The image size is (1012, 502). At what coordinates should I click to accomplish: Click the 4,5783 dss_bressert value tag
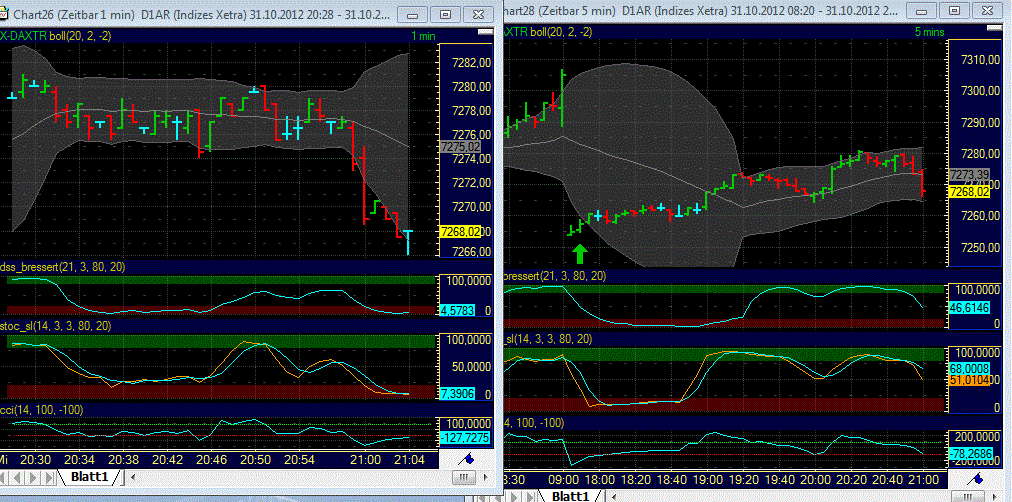[456, 311]
